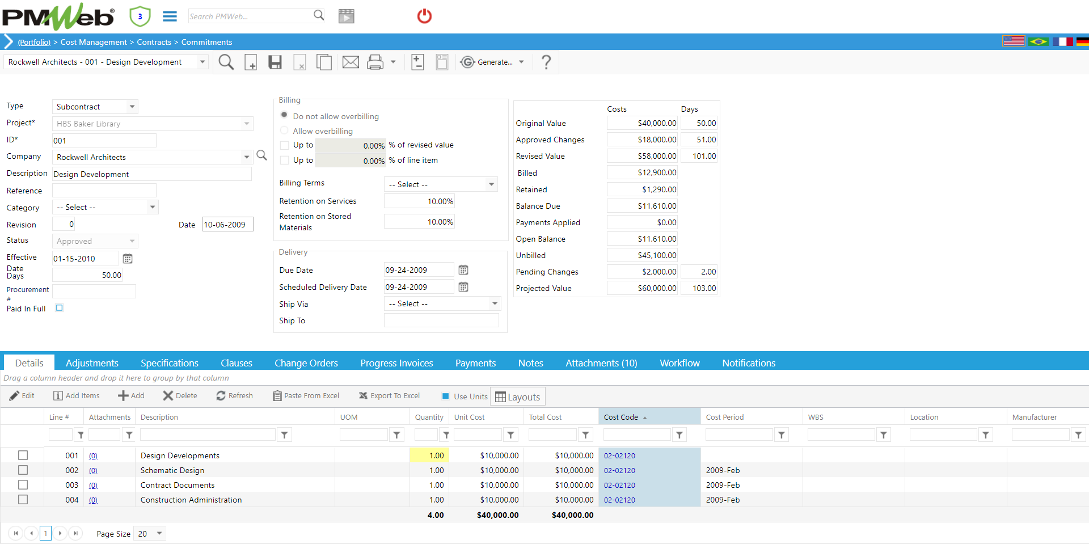This screenshot has height=545, width=1089.
Task: Open the Attachments (10) tab
Action: tap(601, 363)
